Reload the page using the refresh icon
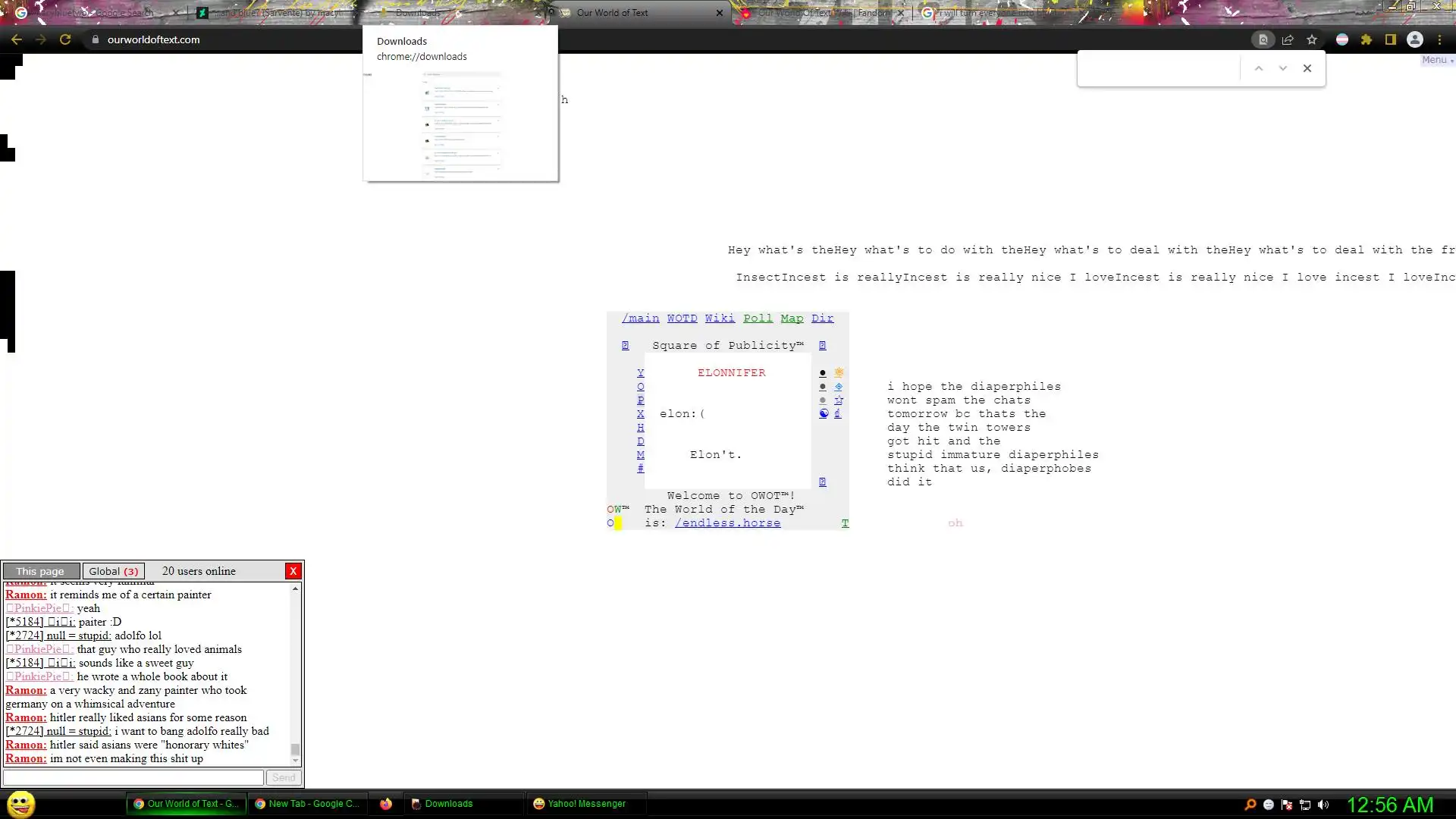 (x=65, y=39)
